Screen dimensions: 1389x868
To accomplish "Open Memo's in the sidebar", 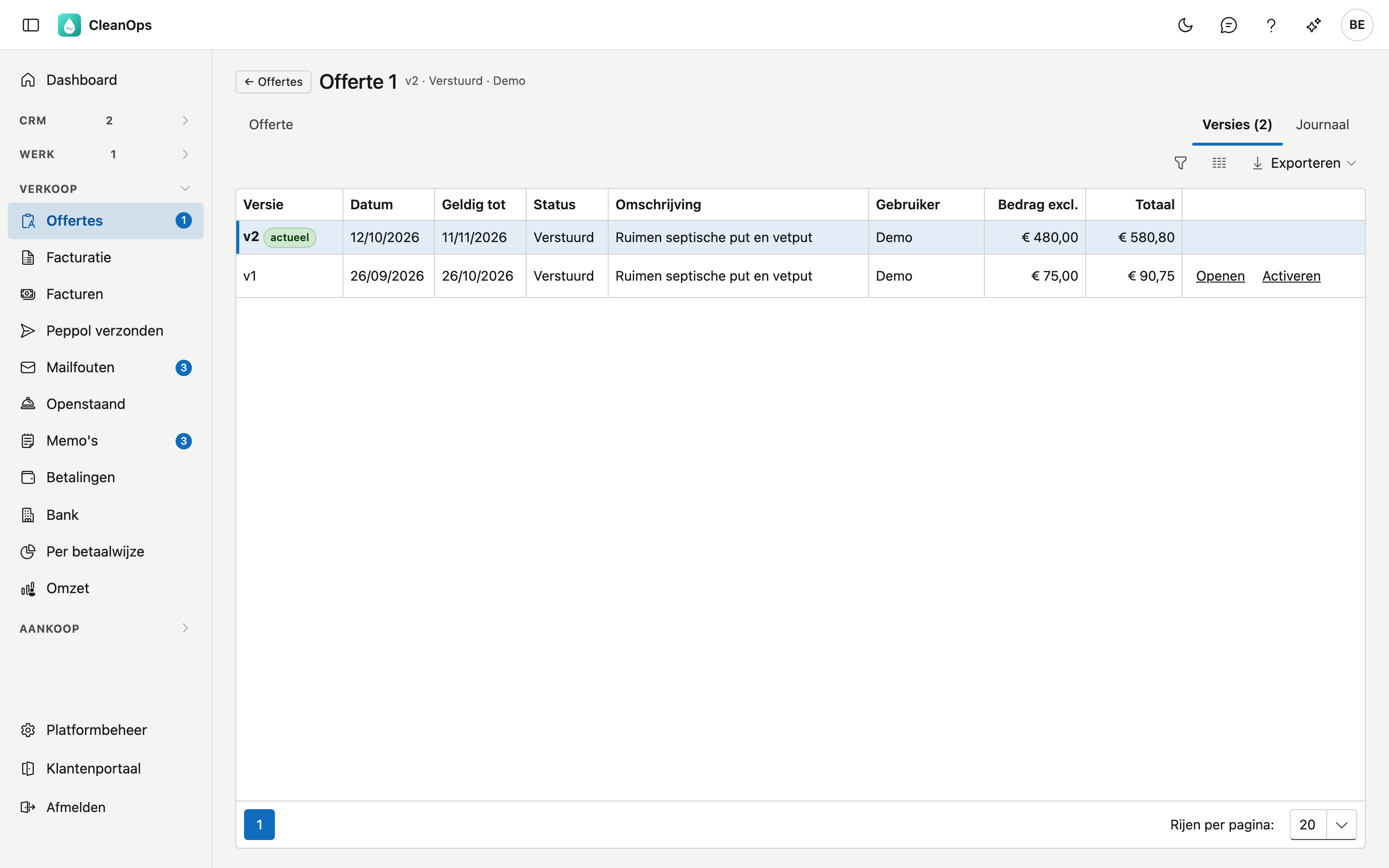I will 106,441.
